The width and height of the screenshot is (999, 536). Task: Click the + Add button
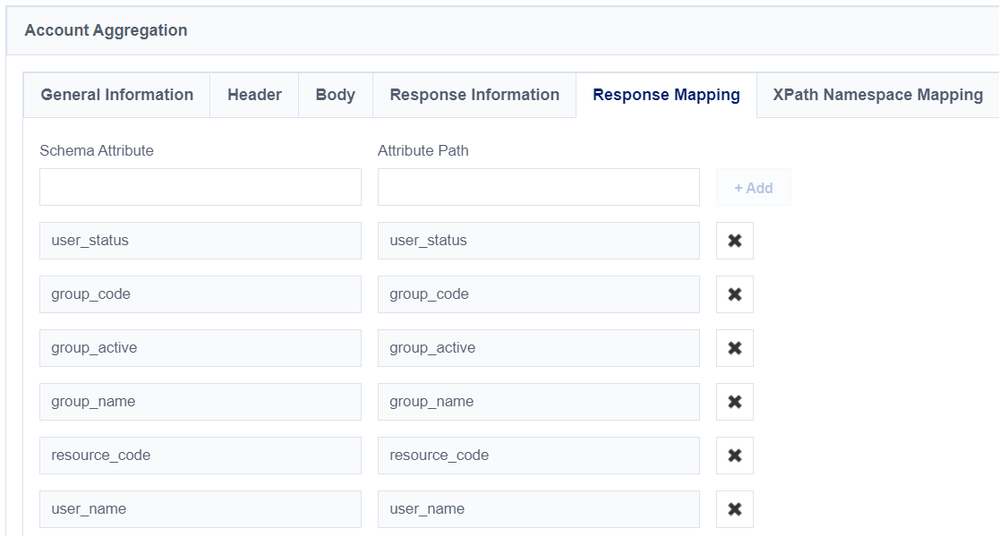tap(753, 188)
